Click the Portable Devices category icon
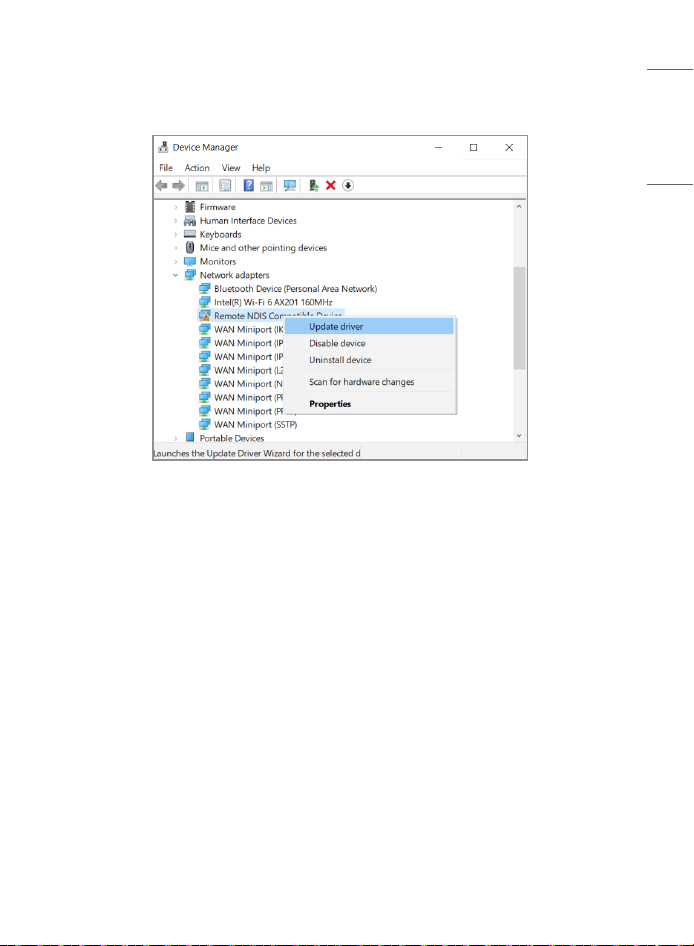The width and height of the screenshot is (694, 946). pyautogui.click(x=190, y=437)
